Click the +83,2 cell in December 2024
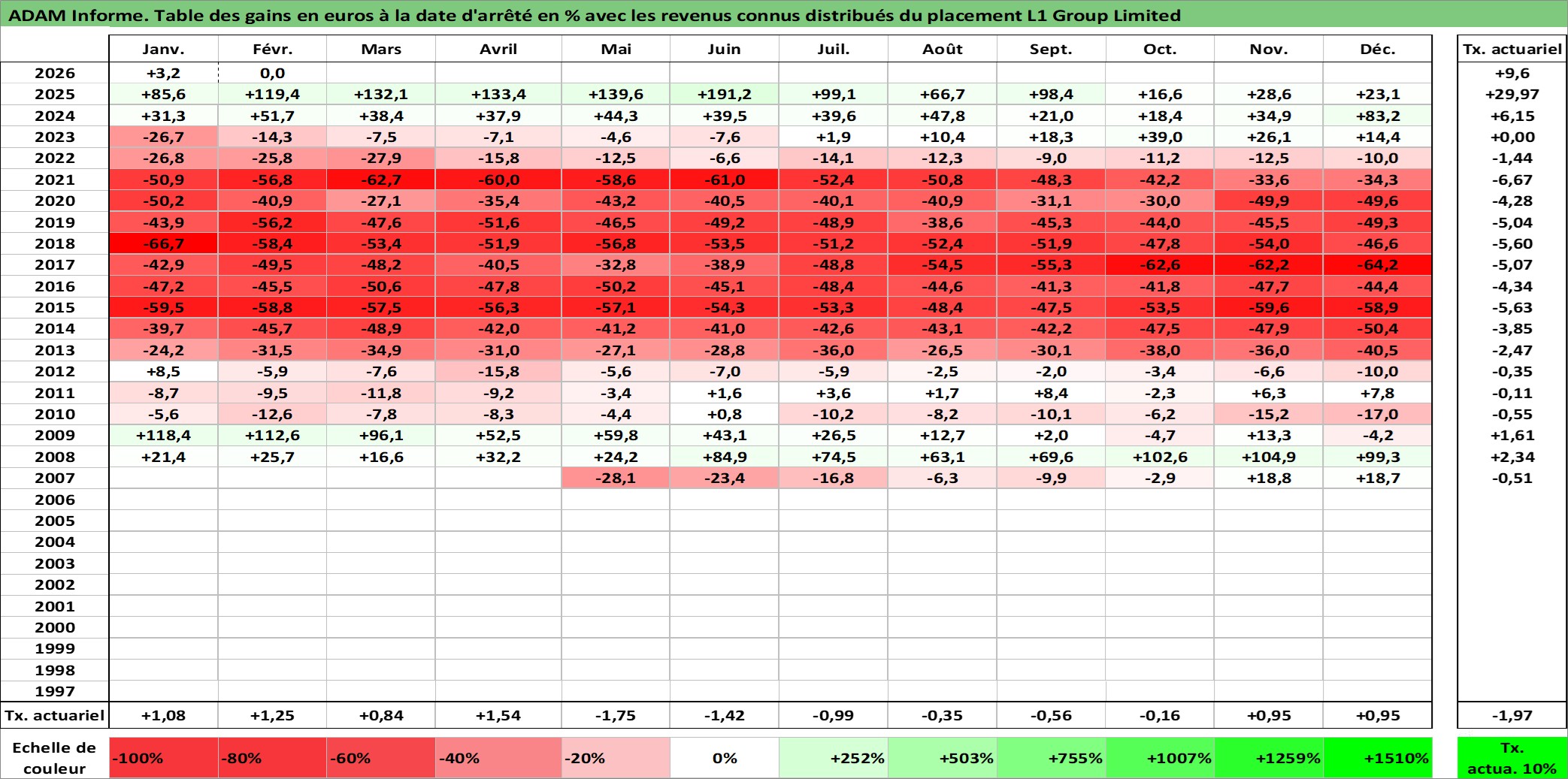1568x779 pixels. 1378,116
